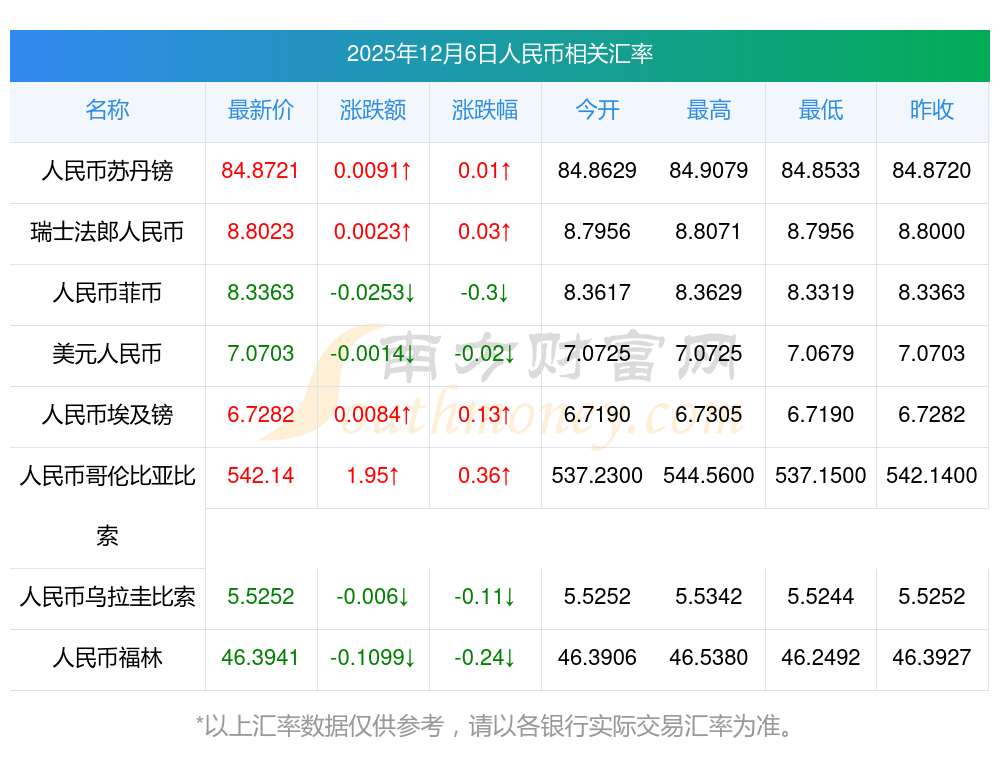Click change percent -0.24↓

485,658
